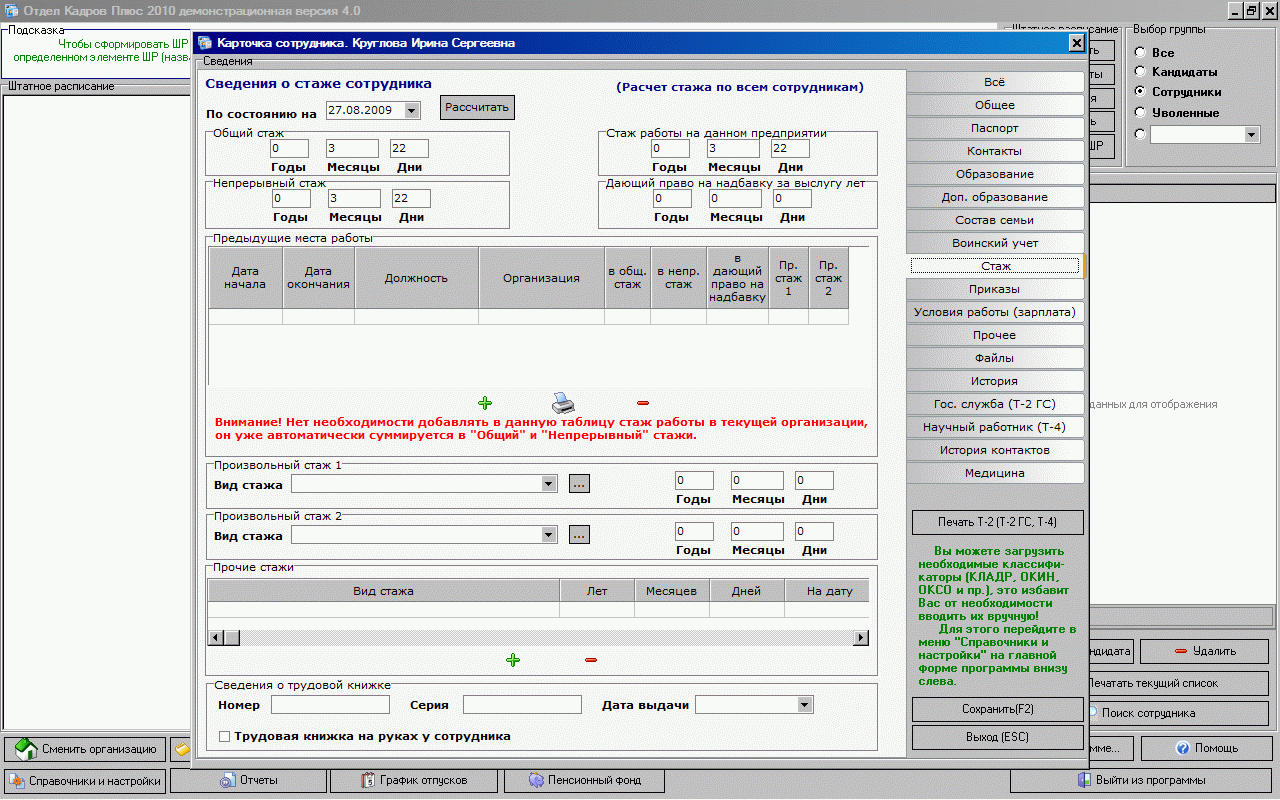Image resolution: width=1280 pixels, height=800 pixels.
Task: Click red minus under previous workplaces table
Action: [x=643, y=403]
